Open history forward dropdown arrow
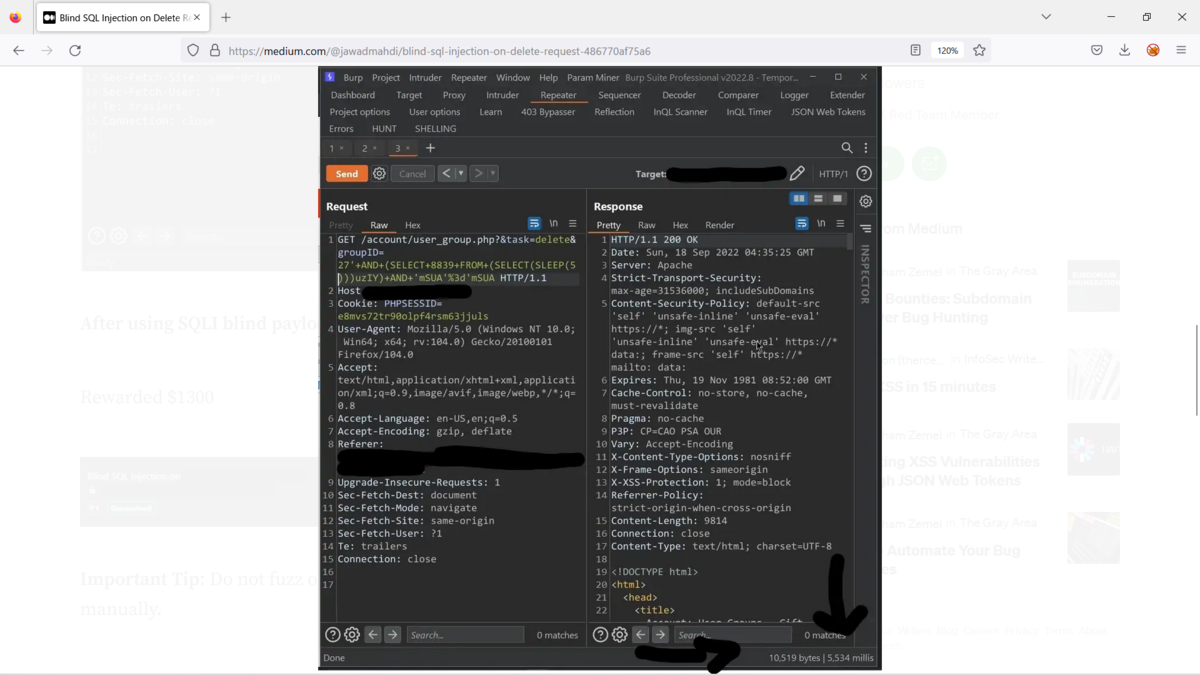This screenshot has width=1200, height=675. coord(493,173)
